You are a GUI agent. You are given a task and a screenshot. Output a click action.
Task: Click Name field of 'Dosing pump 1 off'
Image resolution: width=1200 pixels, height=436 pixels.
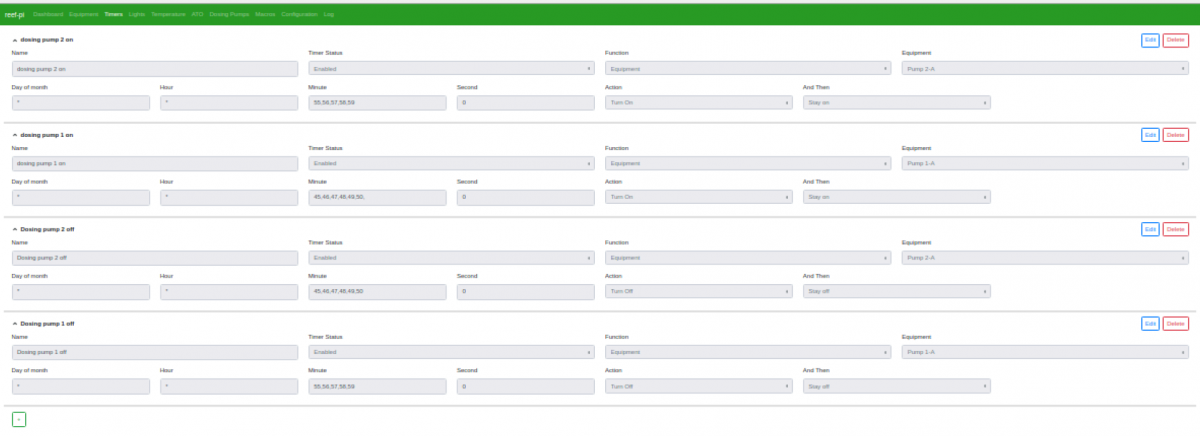point(155,352)
